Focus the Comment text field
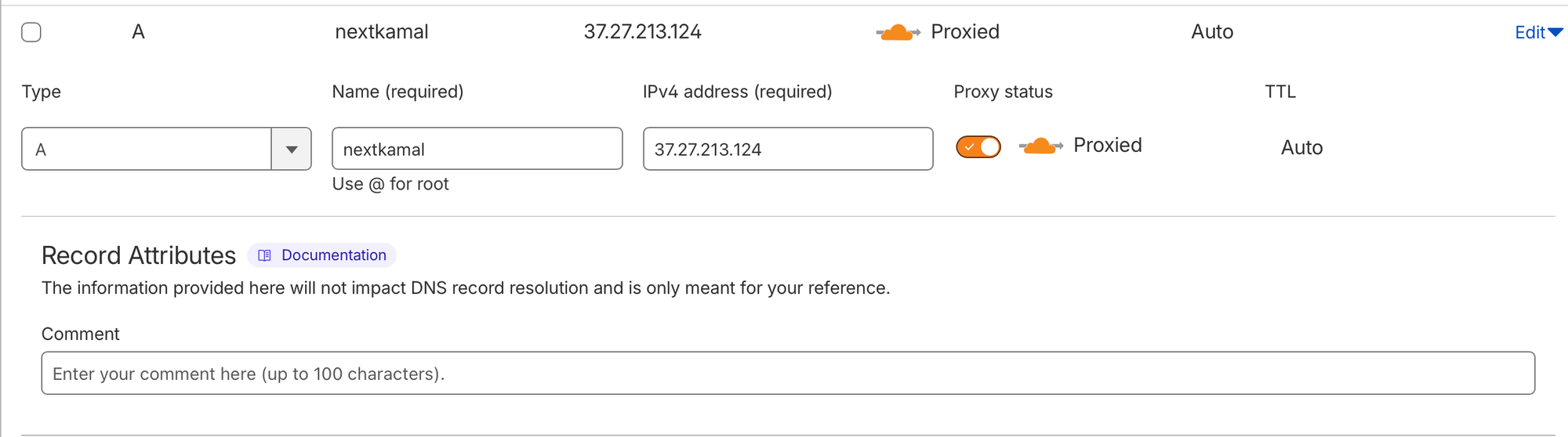 pyautogui.click(x=787, y=374)
